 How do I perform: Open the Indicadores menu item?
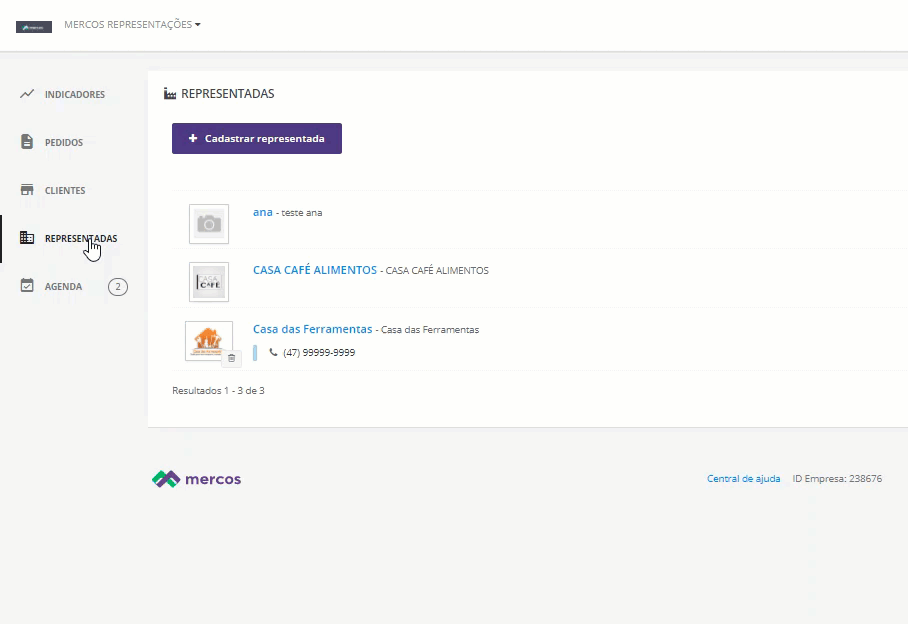point(74,95)
